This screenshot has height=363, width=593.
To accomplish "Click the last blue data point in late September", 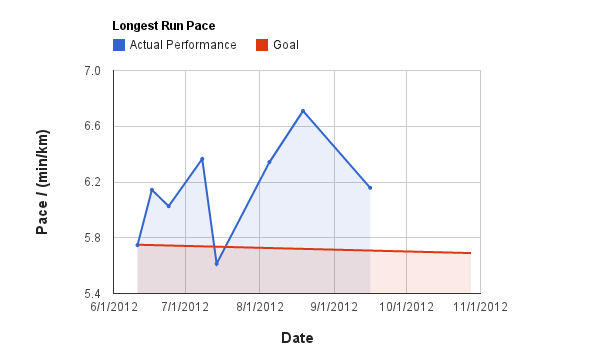I will 370,188.
